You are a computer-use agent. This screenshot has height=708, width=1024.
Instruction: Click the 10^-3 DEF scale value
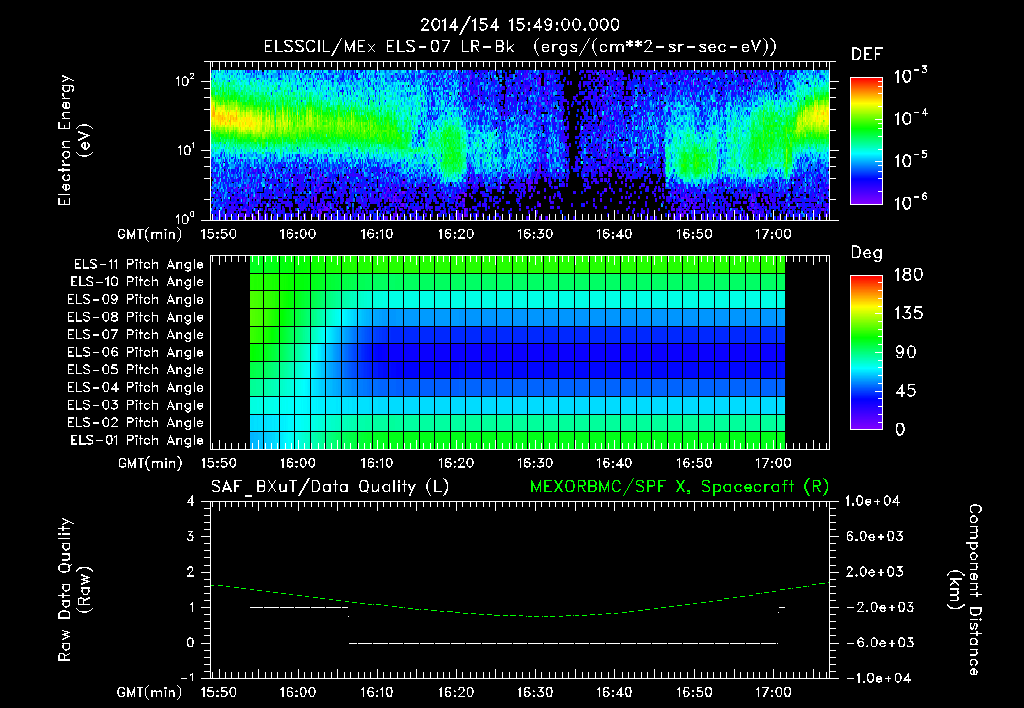[910, 76]
